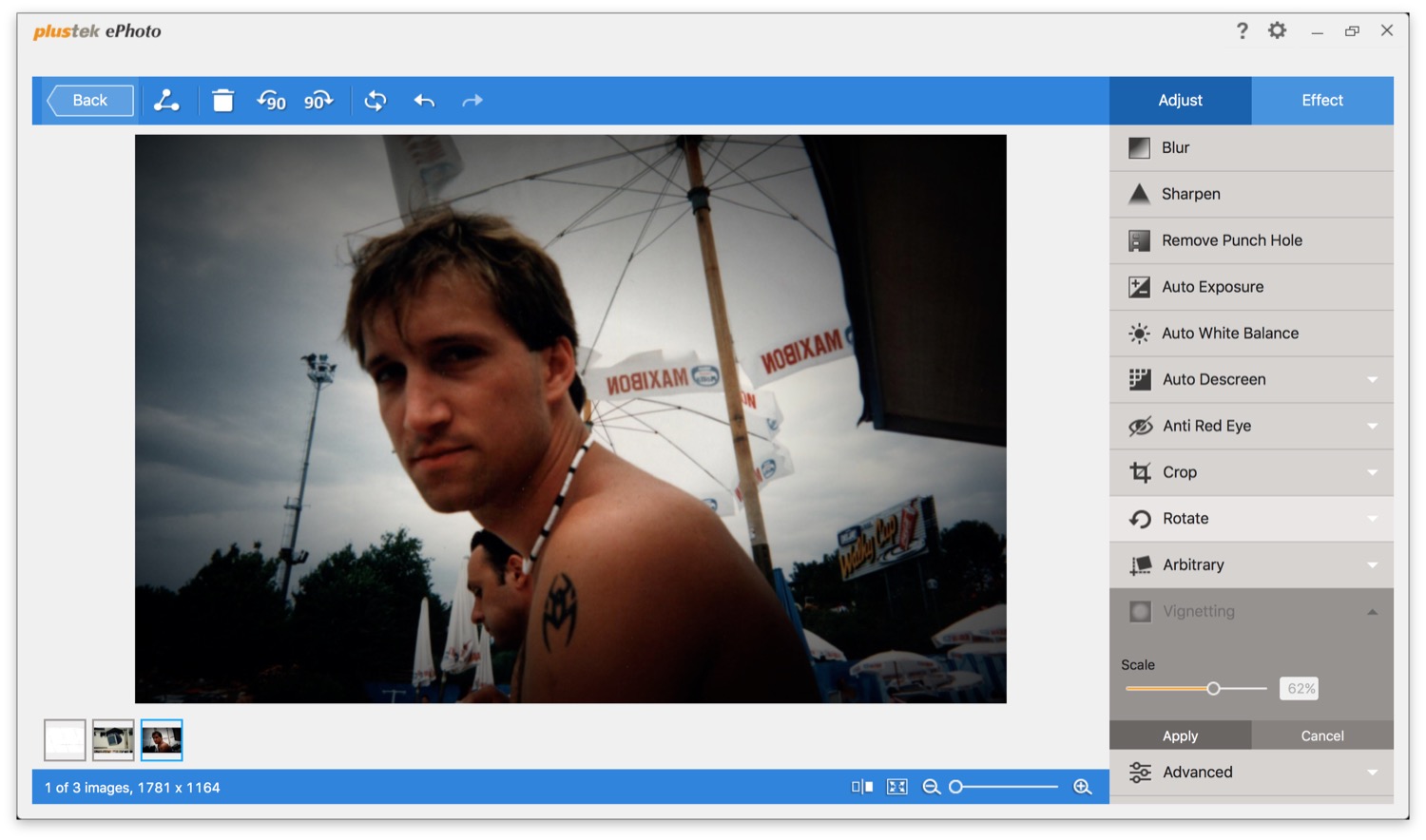Image resolution: width=1426 pixels, height=840 pixels.
Task: Select the first blank thumbnail
Action: 65,740
